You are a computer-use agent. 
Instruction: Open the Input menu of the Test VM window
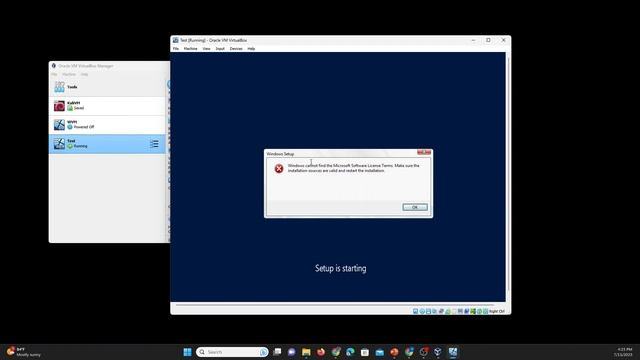click(220, 49)
